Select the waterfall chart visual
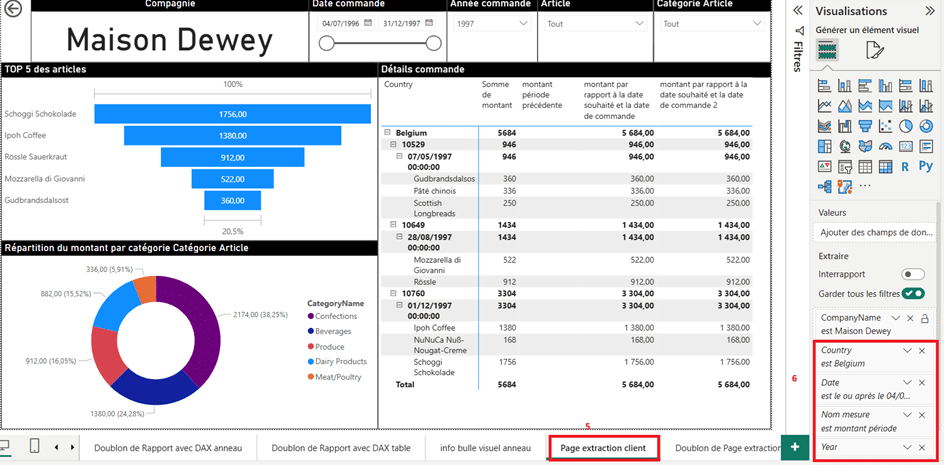The image size is (944, 465). click(x=845, y=126)
